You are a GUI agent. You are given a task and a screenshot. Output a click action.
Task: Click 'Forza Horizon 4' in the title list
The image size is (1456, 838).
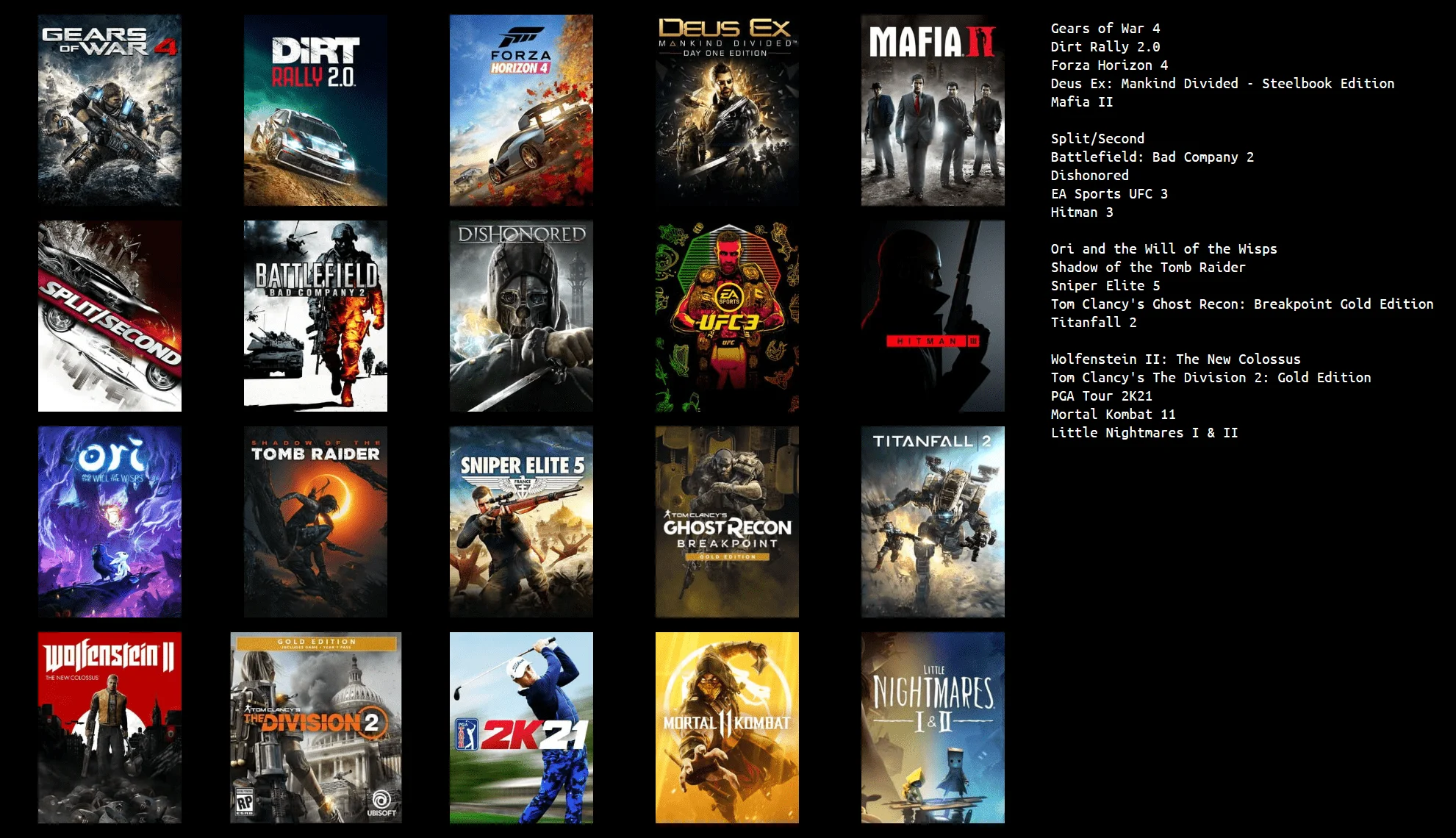(1109, 65)
